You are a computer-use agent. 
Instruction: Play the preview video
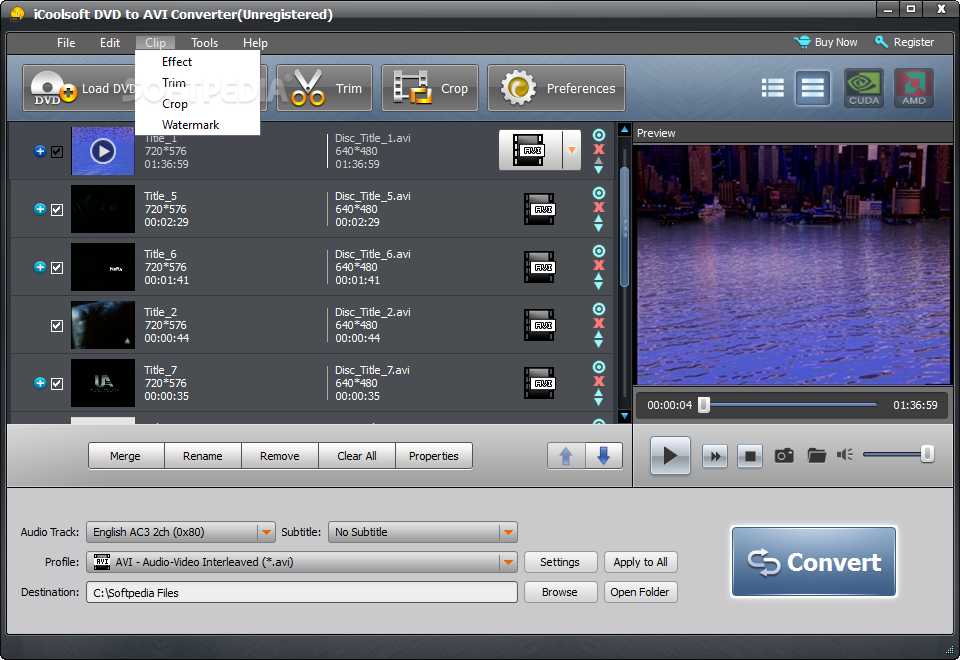[670, 456]
